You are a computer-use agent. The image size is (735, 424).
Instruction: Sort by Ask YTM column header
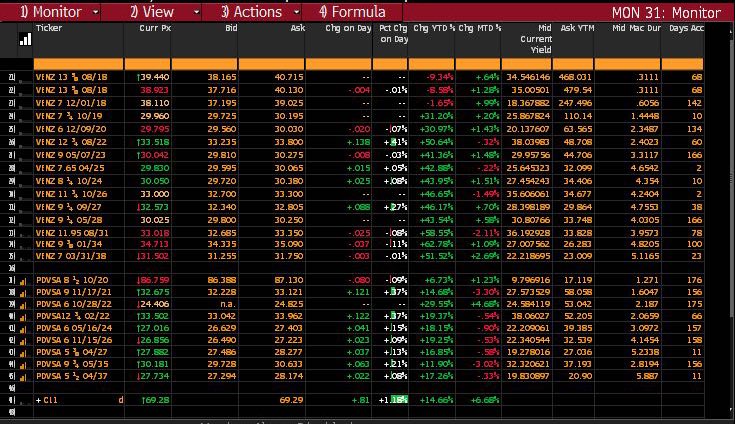point(577,28)
